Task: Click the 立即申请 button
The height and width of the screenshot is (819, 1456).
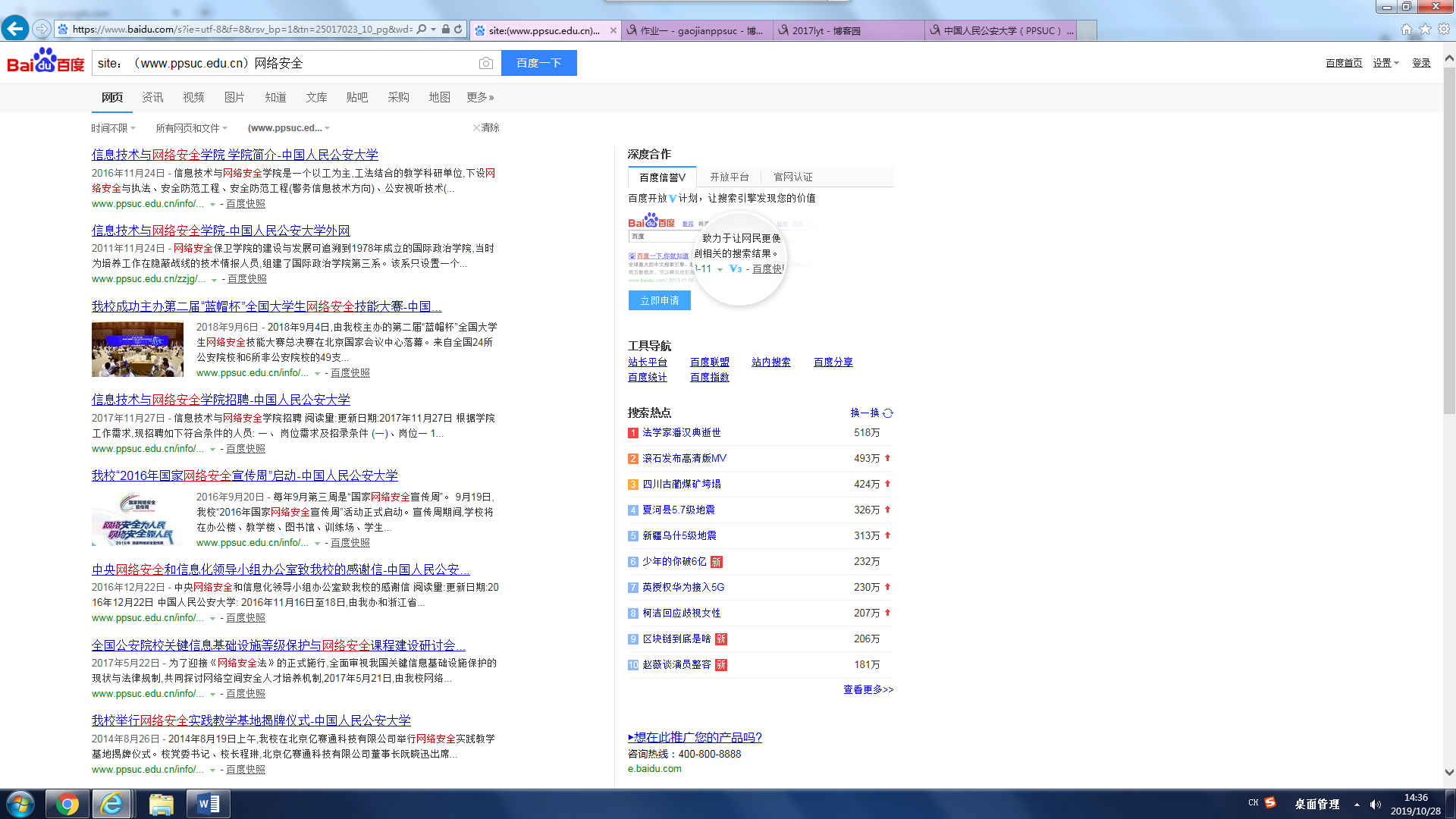Action: [659, 300]
